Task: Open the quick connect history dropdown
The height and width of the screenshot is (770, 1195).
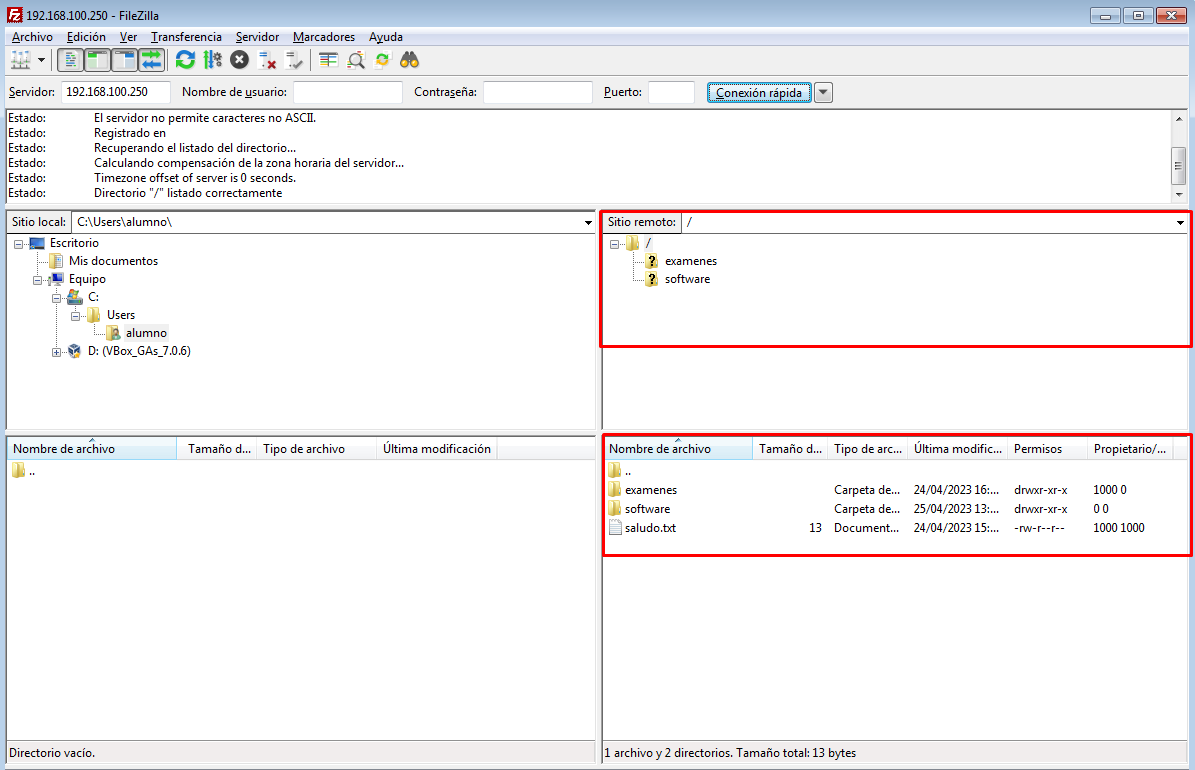Action: pos(823,92)
